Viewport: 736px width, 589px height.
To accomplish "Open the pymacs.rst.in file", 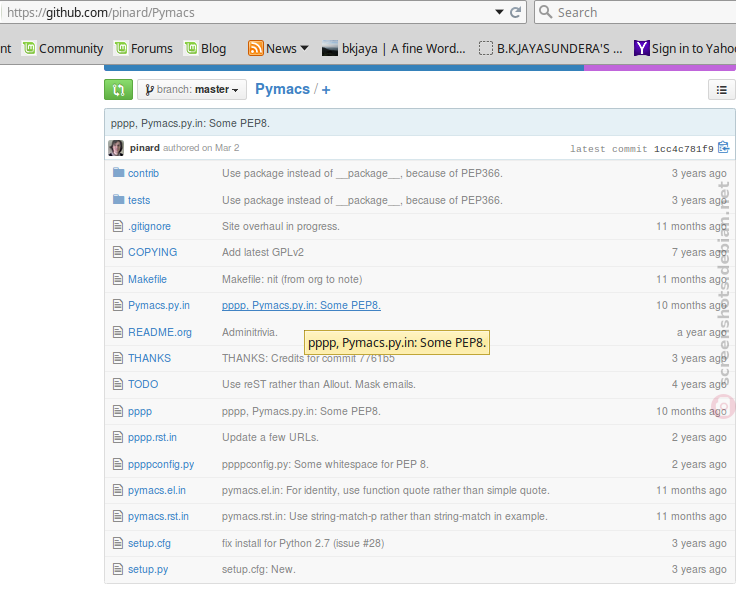I will (158, 517).
